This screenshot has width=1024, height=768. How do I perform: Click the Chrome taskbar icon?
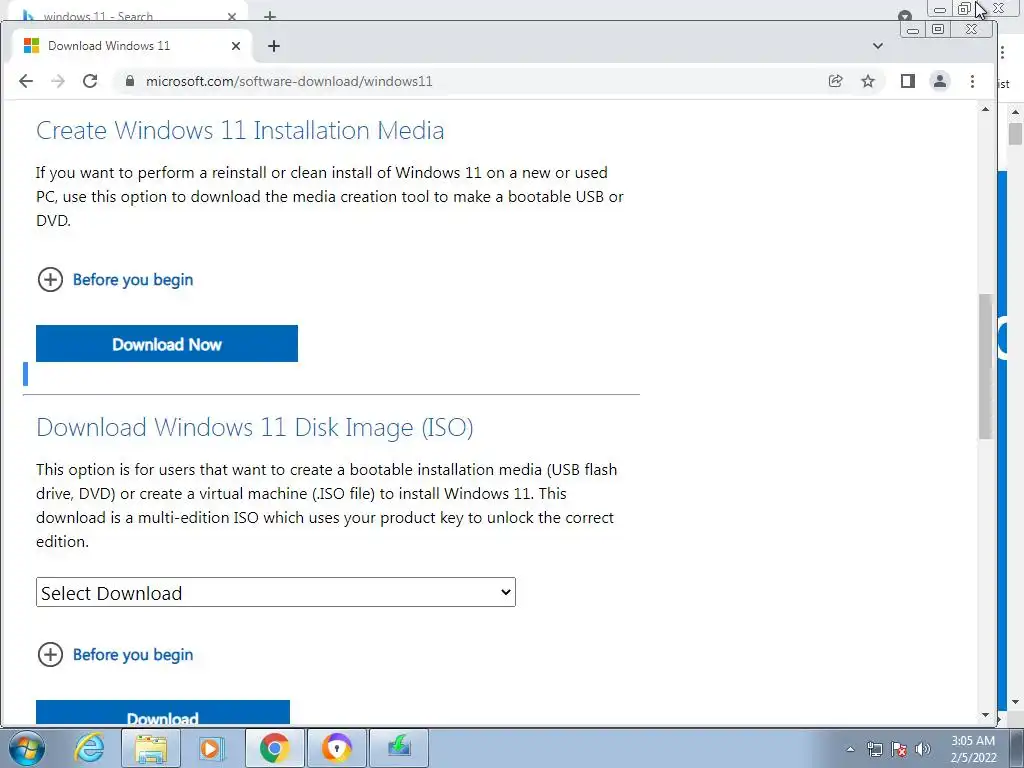tap(274, 748)
